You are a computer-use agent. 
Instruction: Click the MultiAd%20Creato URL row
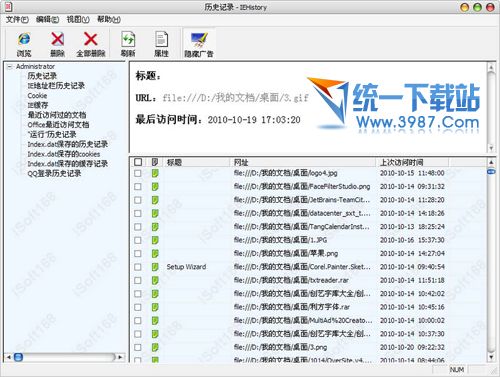309,321
